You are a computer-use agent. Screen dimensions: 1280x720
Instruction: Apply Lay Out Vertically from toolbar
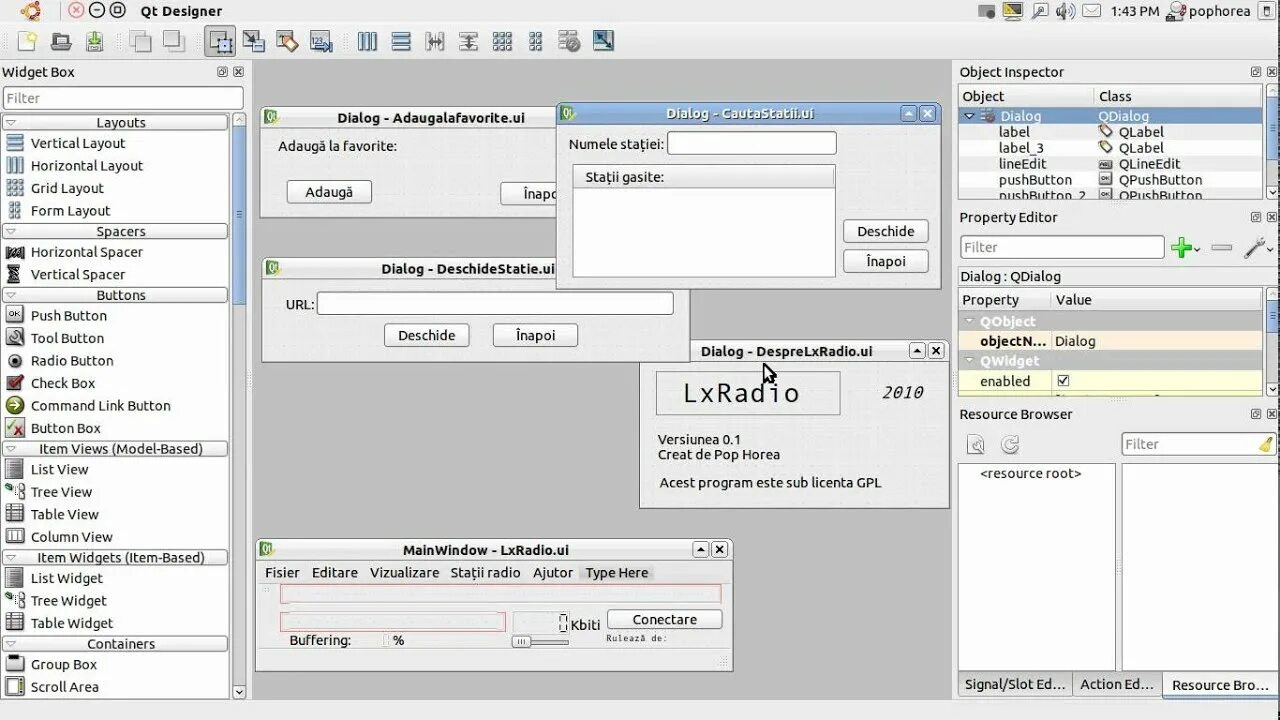click(401, 41)
